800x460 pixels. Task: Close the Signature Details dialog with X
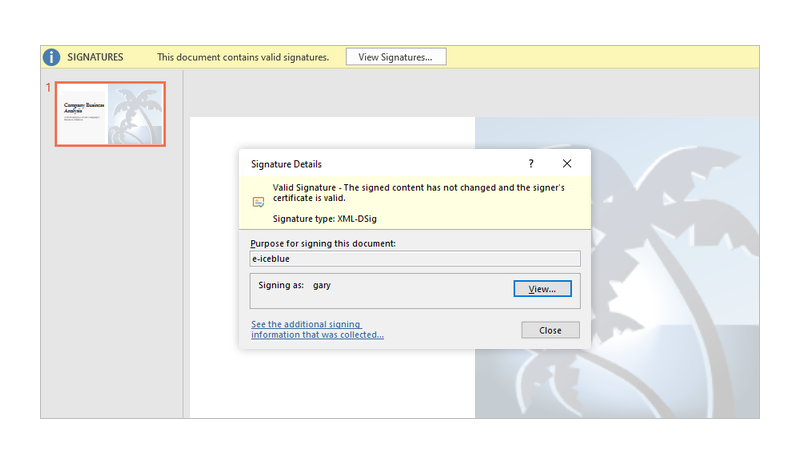(x=567, y=163)
